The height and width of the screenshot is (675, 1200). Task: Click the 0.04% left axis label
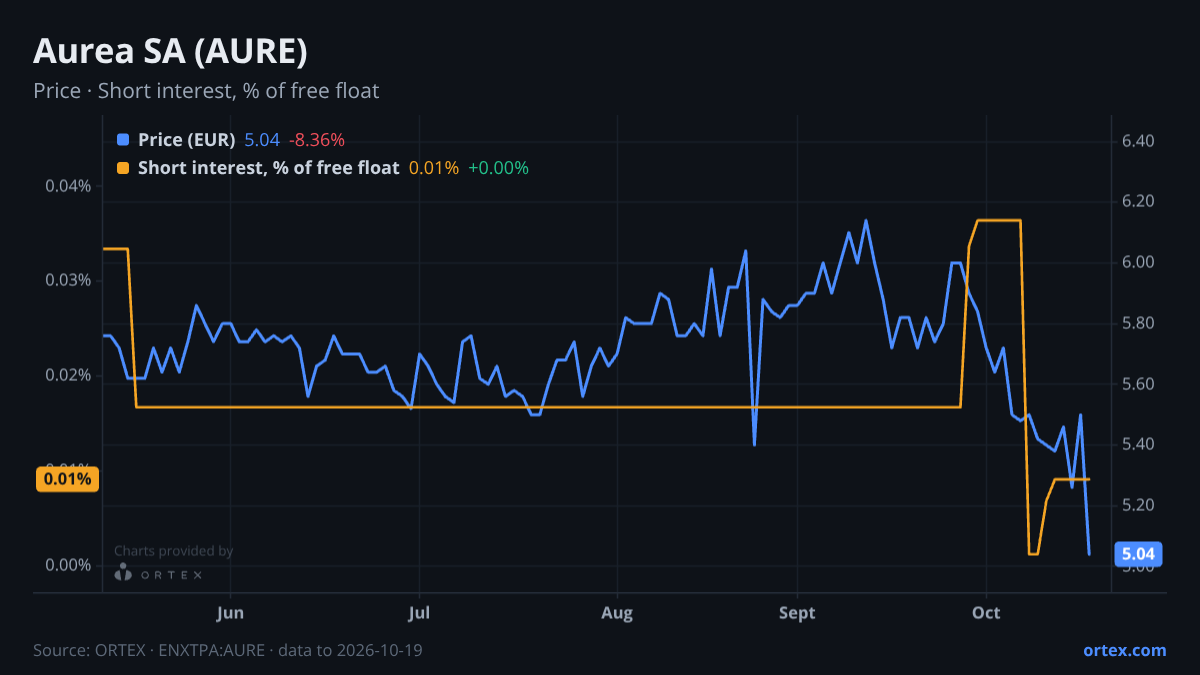tap(69, 185)
